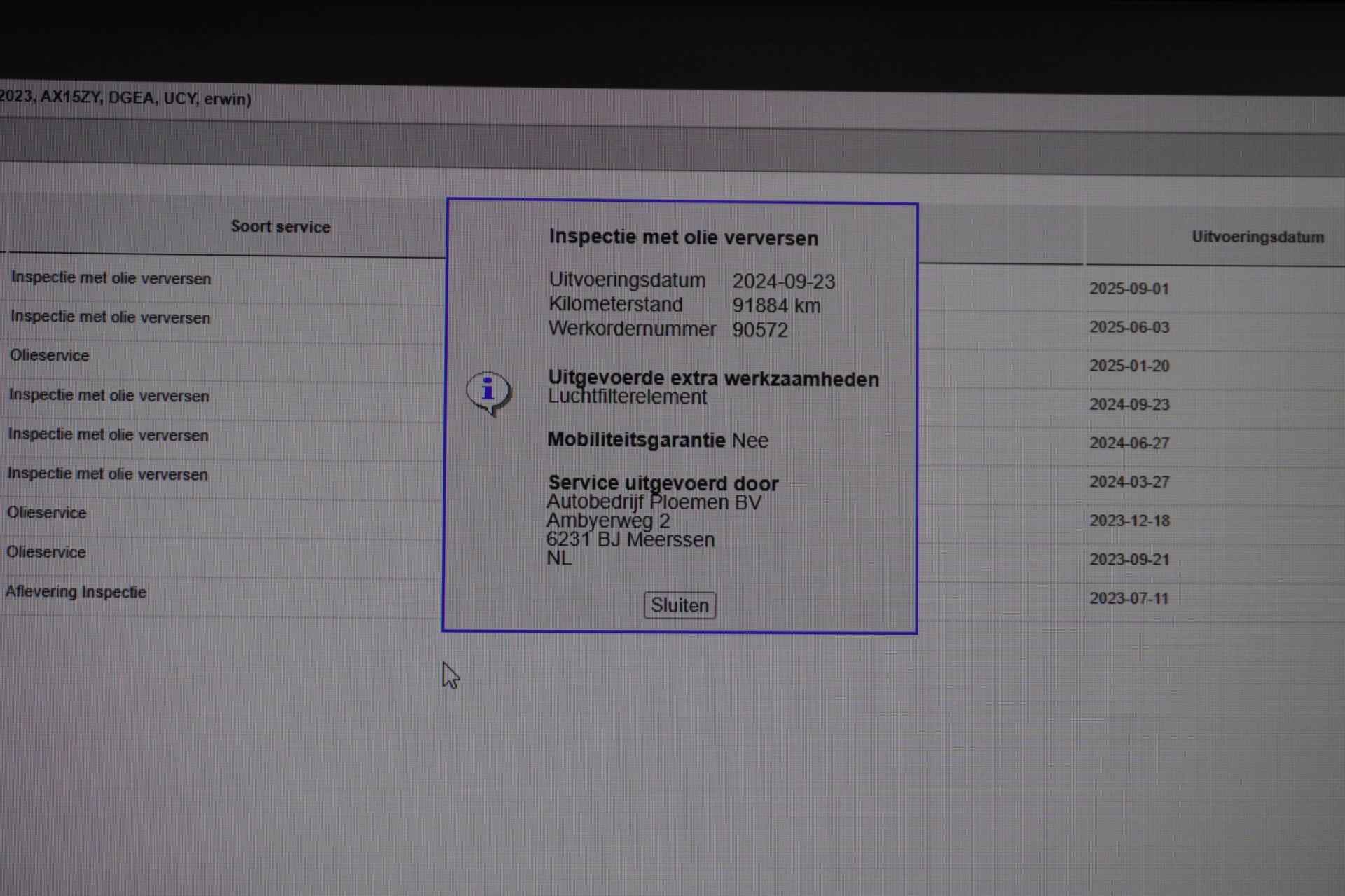Select the last Olieservice row above Aflevering
This screenshot has height=896, width=1345.
coord(46,552)
